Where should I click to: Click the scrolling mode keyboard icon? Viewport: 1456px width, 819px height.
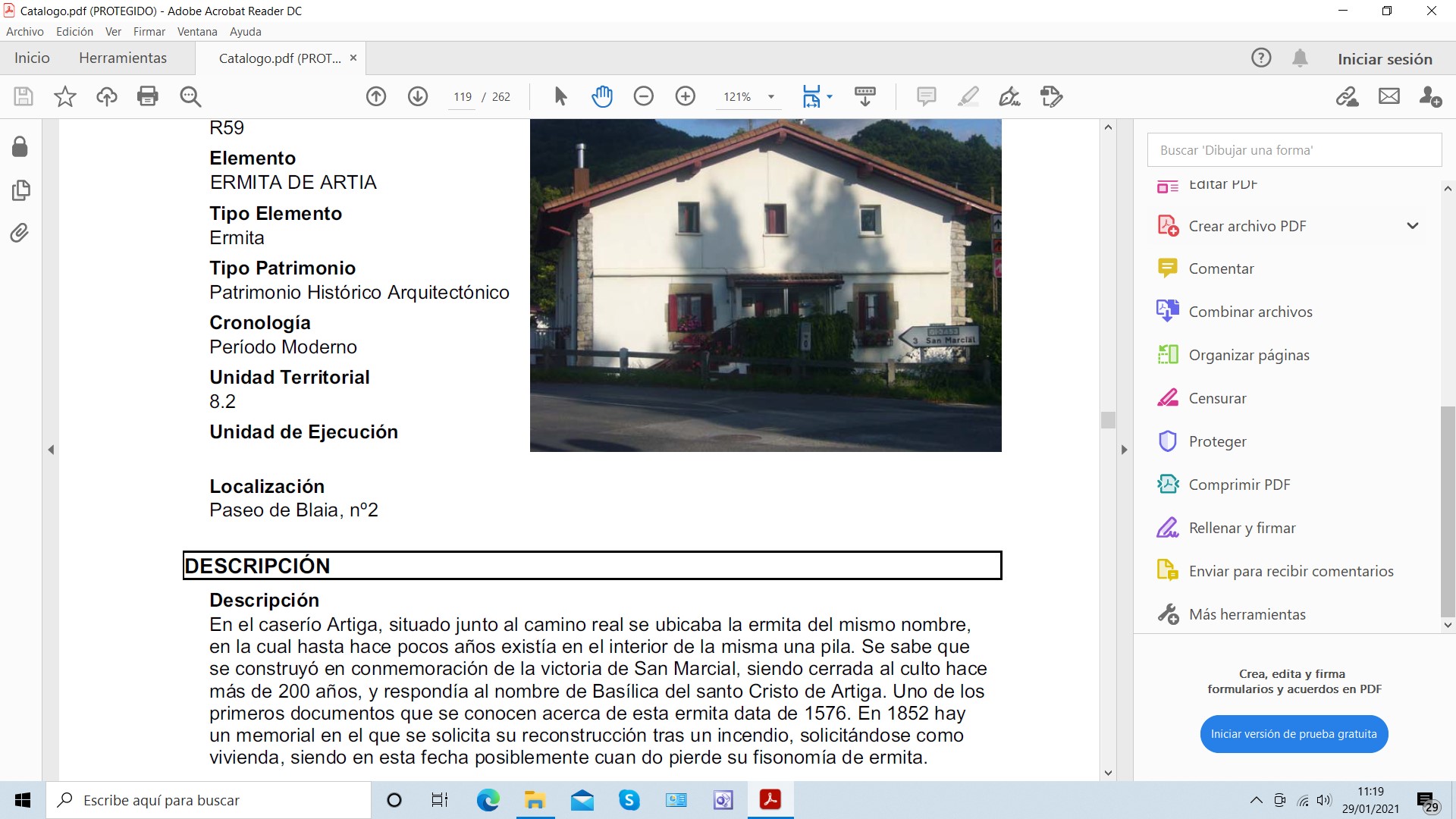(865, 96)
